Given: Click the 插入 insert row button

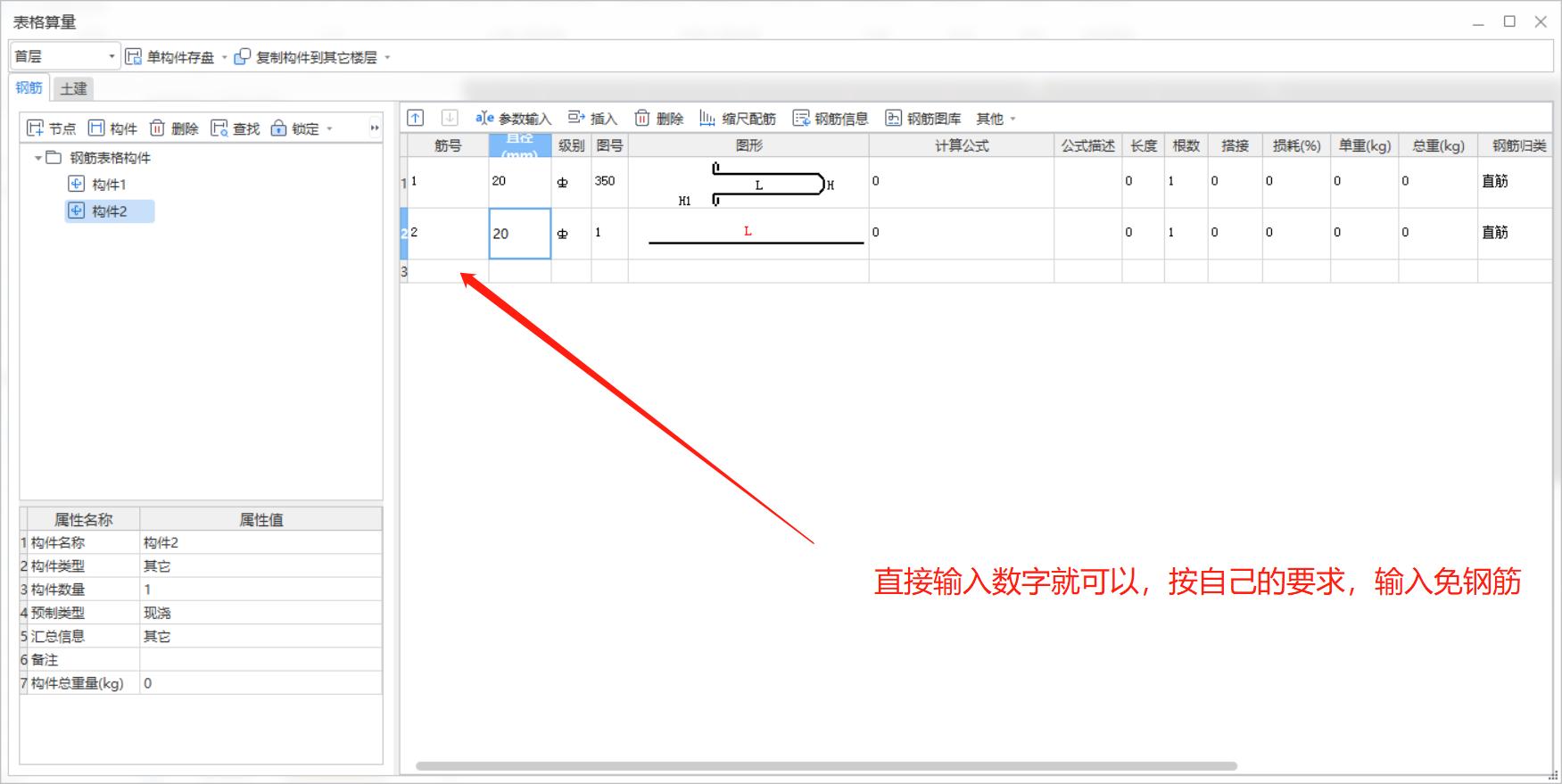Looking at the screenshot, I should coord(592,119).
